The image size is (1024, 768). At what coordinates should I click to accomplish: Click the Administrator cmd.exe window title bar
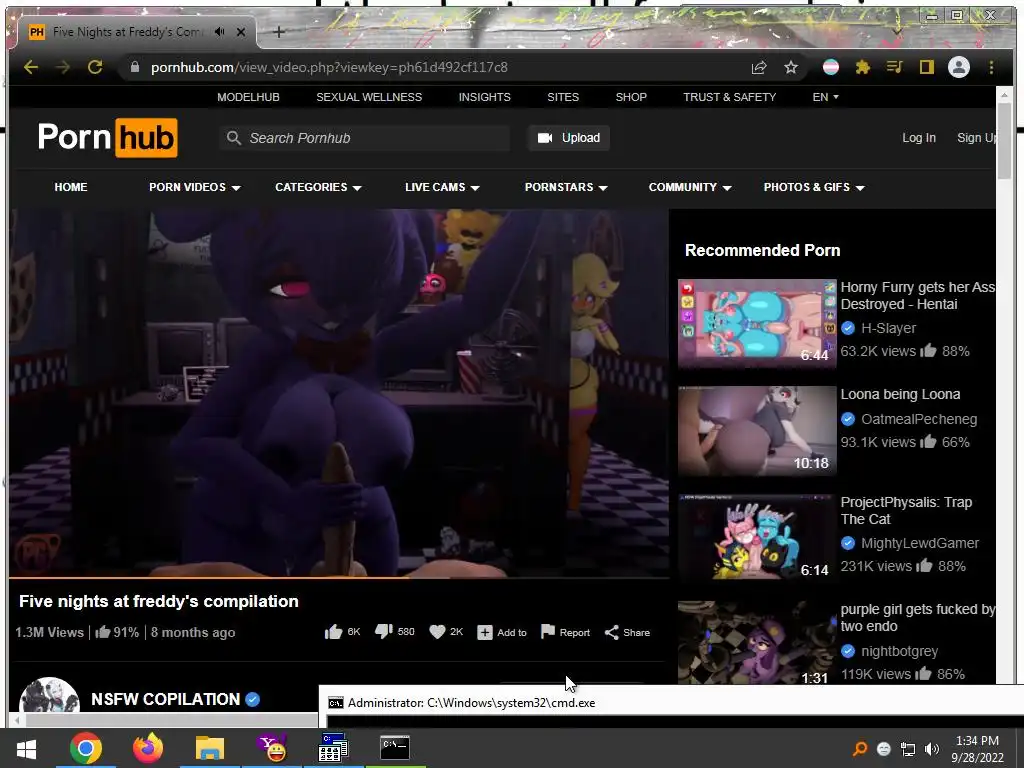671,703
